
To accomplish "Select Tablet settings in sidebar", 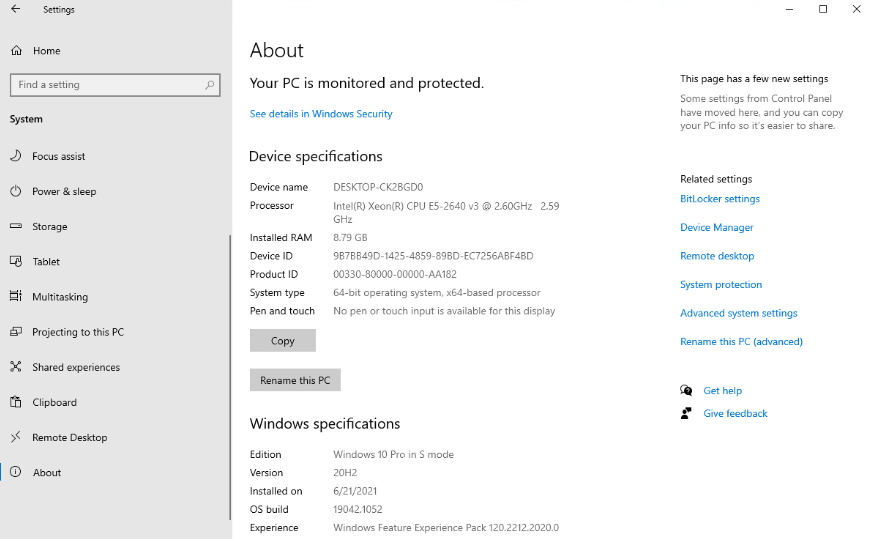I will click(45, 261).
